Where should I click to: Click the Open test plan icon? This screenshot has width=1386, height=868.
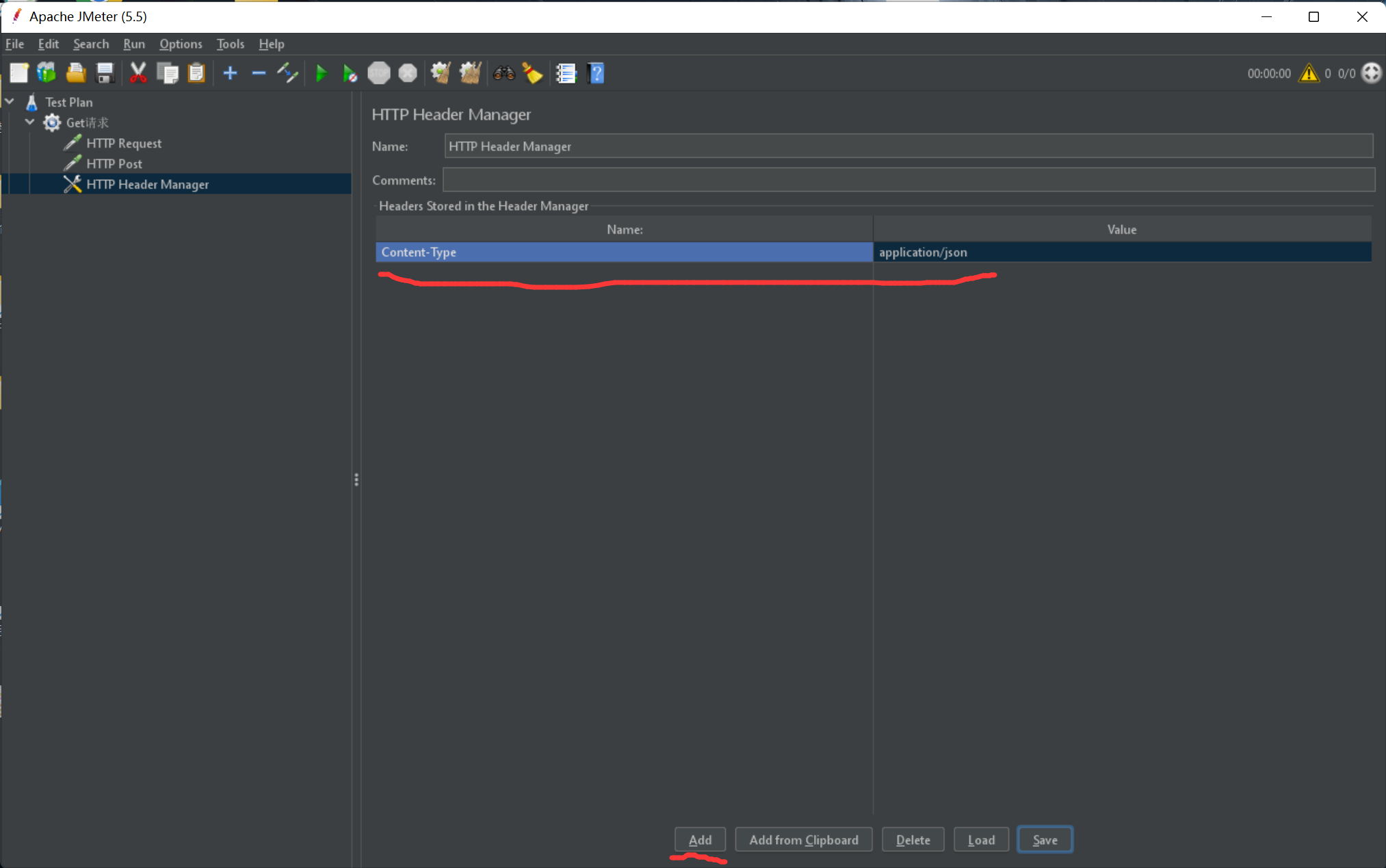(75, 72)
